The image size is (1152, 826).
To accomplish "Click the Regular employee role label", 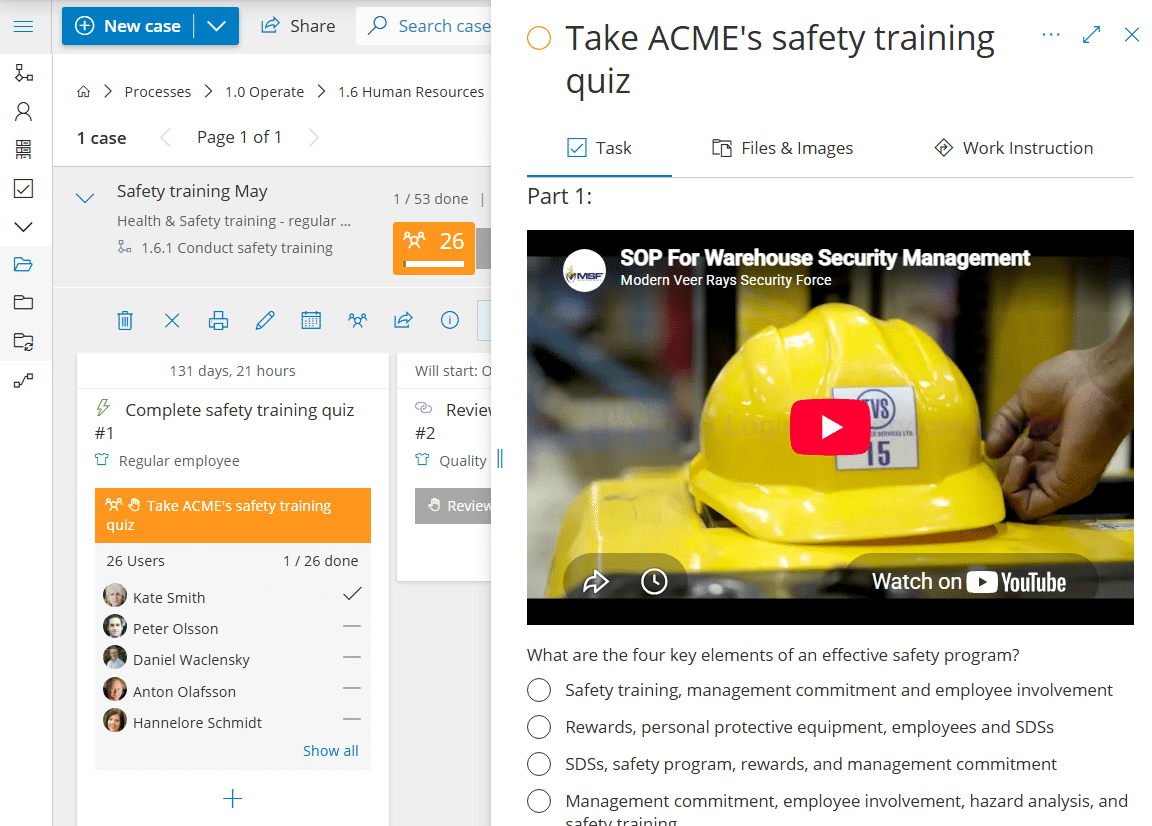I will point(179,461).
